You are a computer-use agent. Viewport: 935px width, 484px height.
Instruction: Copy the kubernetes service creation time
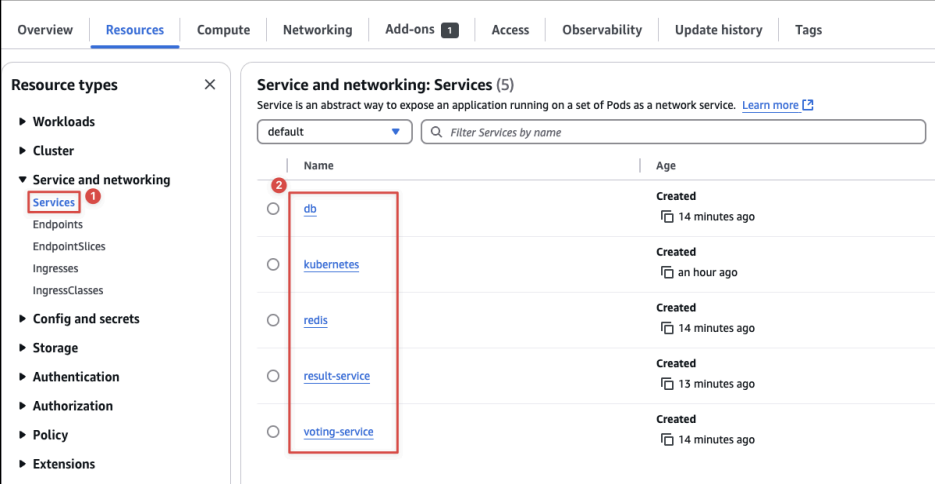667,272
